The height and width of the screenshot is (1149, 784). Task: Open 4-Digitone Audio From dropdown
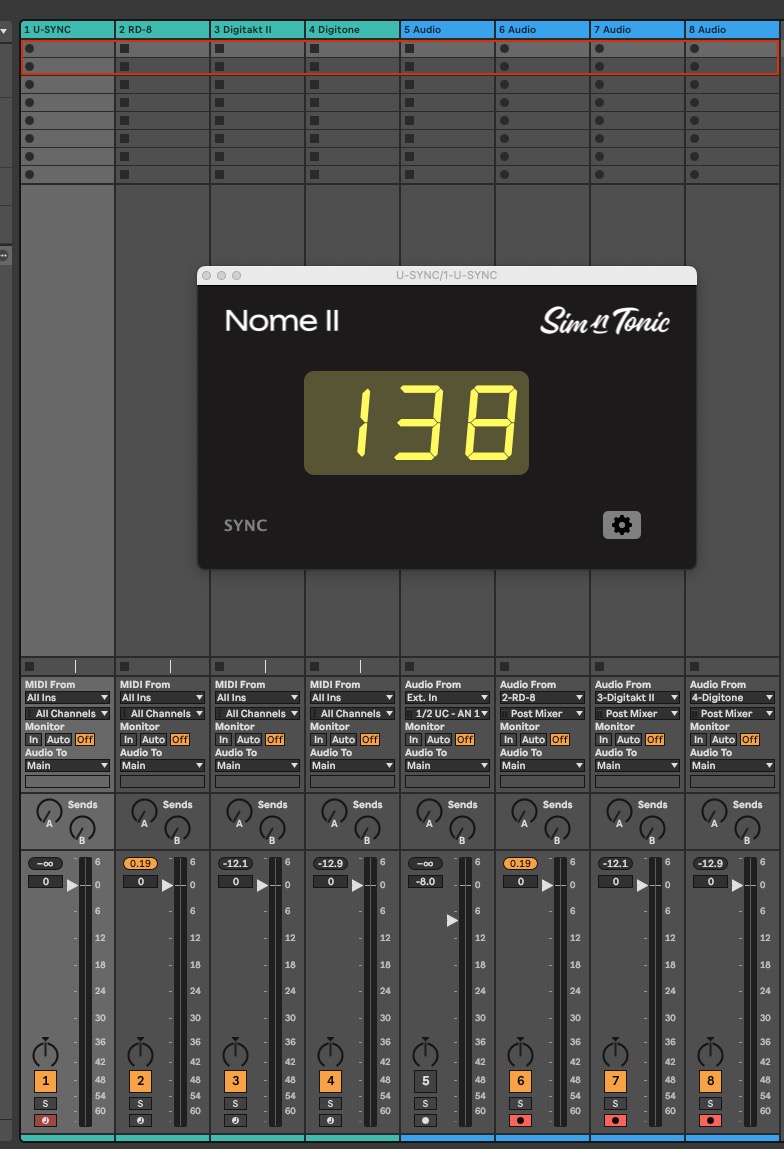(x=732, y=698)
